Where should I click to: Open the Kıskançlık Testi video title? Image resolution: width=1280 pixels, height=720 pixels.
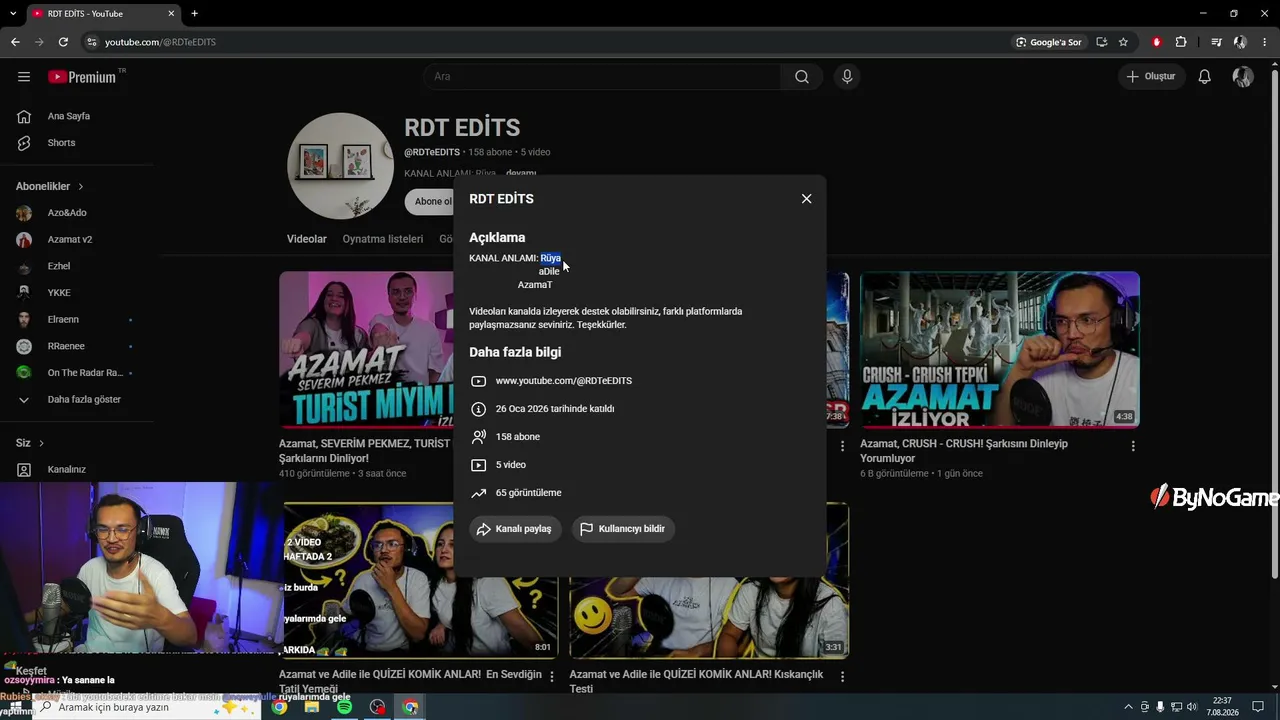697,681
